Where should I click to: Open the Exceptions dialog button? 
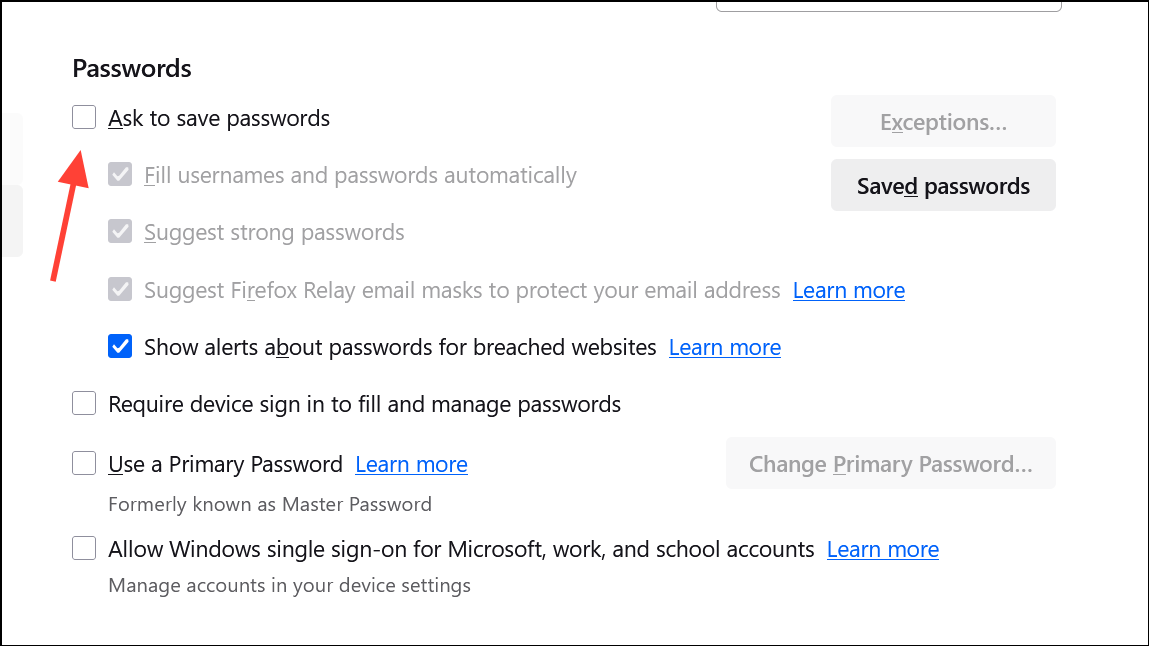(943, 122)
